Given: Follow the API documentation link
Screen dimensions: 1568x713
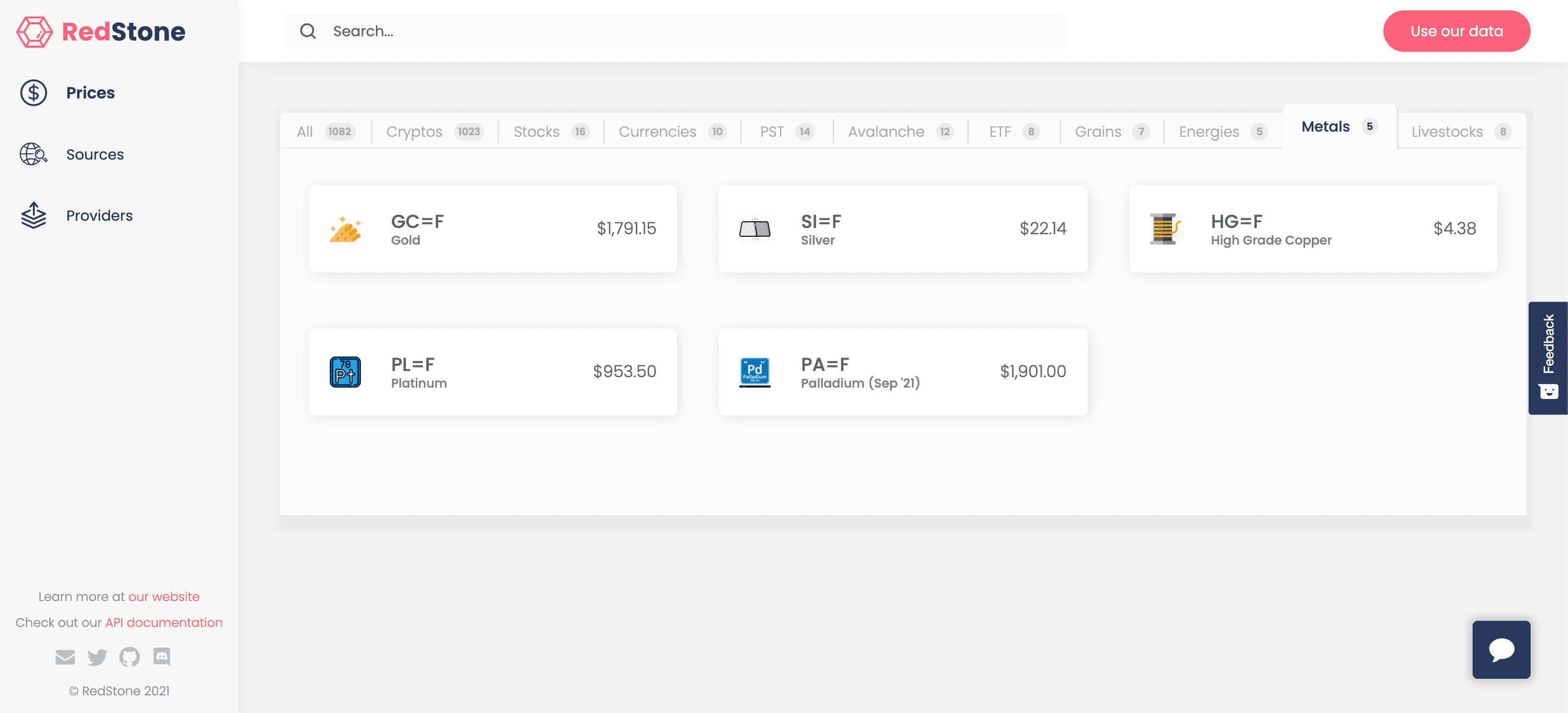Looking at the screenshot, I should pyautogui.click(x=164, y=622).
